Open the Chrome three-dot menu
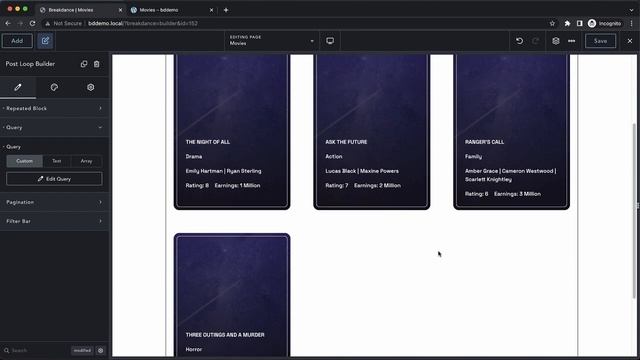Viewport: 640px width, 360px height. pos(632,24)
